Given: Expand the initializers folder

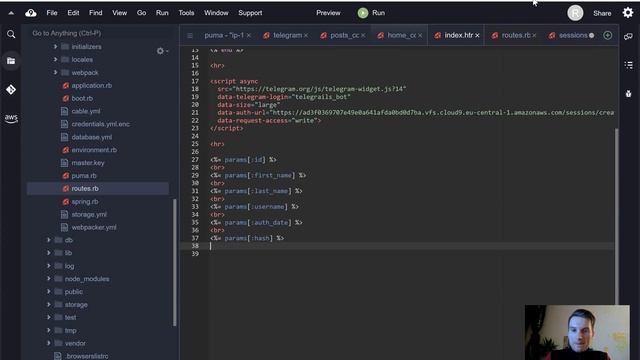Looking at the screenshot, I should 56,47.
